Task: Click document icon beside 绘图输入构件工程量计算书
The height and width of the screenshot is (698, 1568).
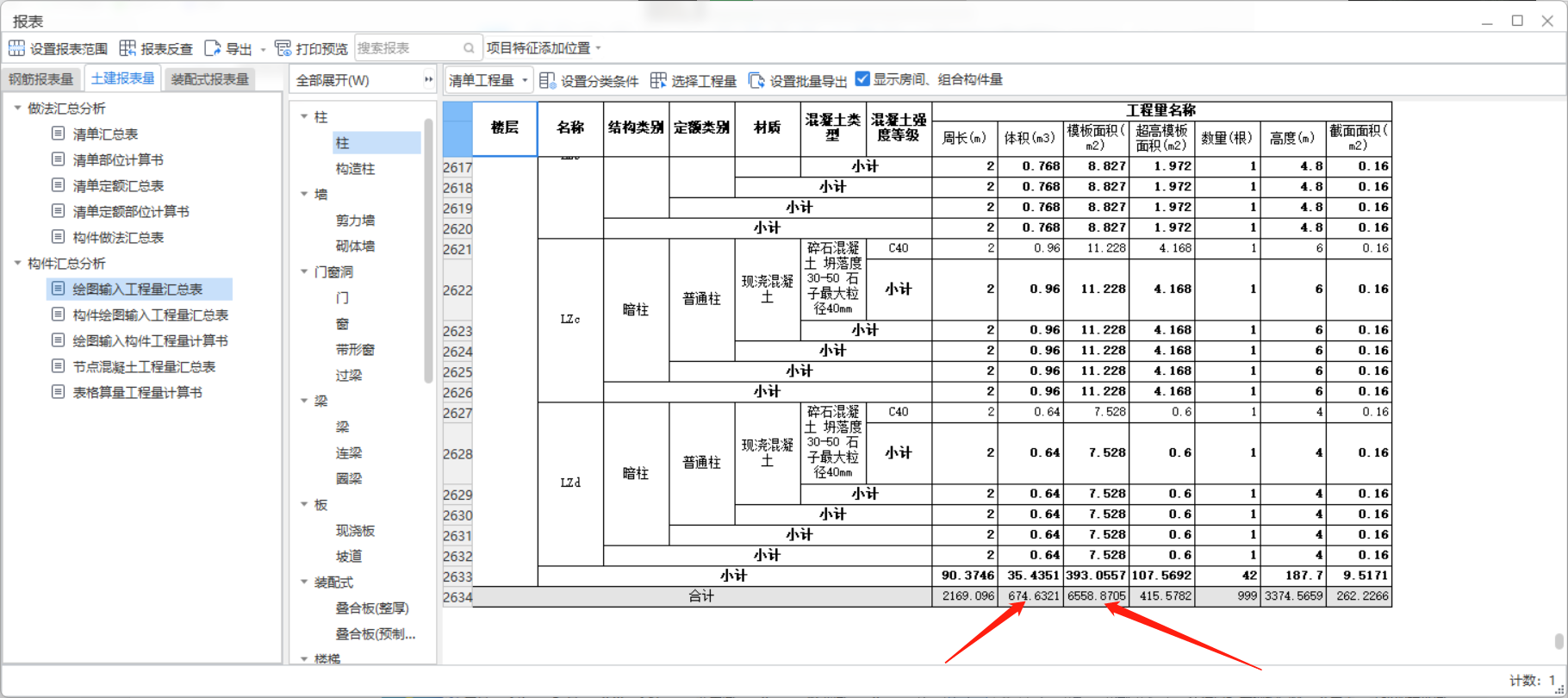Action: click(58, 340)
